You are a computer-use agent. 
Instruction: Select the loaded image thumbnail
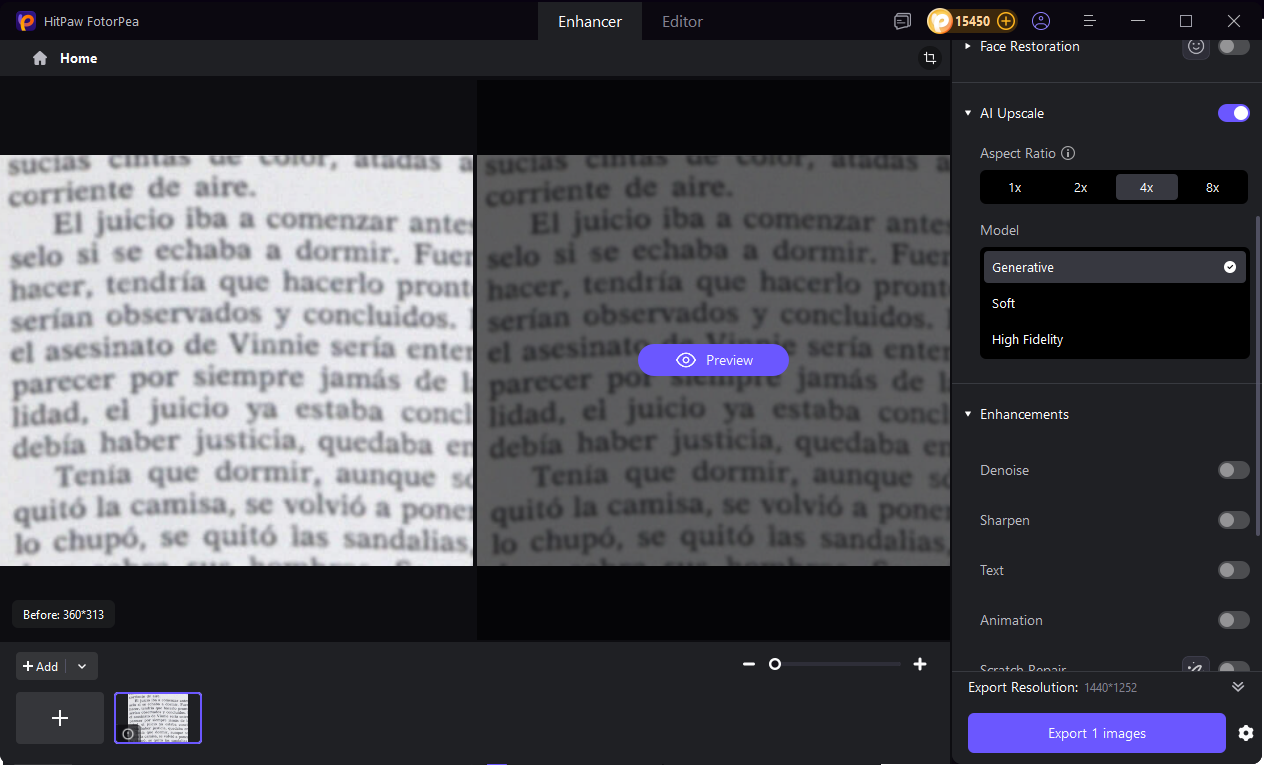coord(158,718)
